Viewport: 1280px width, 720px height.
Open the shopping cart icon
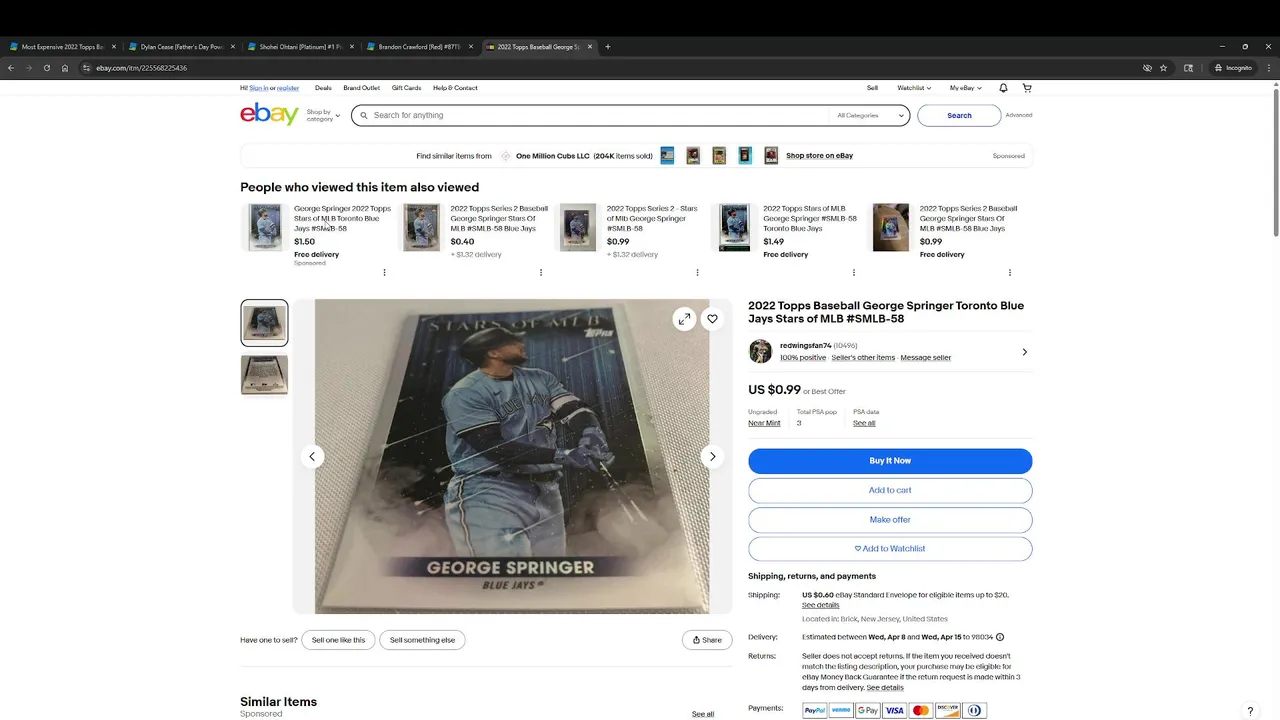click(1027, 88)
